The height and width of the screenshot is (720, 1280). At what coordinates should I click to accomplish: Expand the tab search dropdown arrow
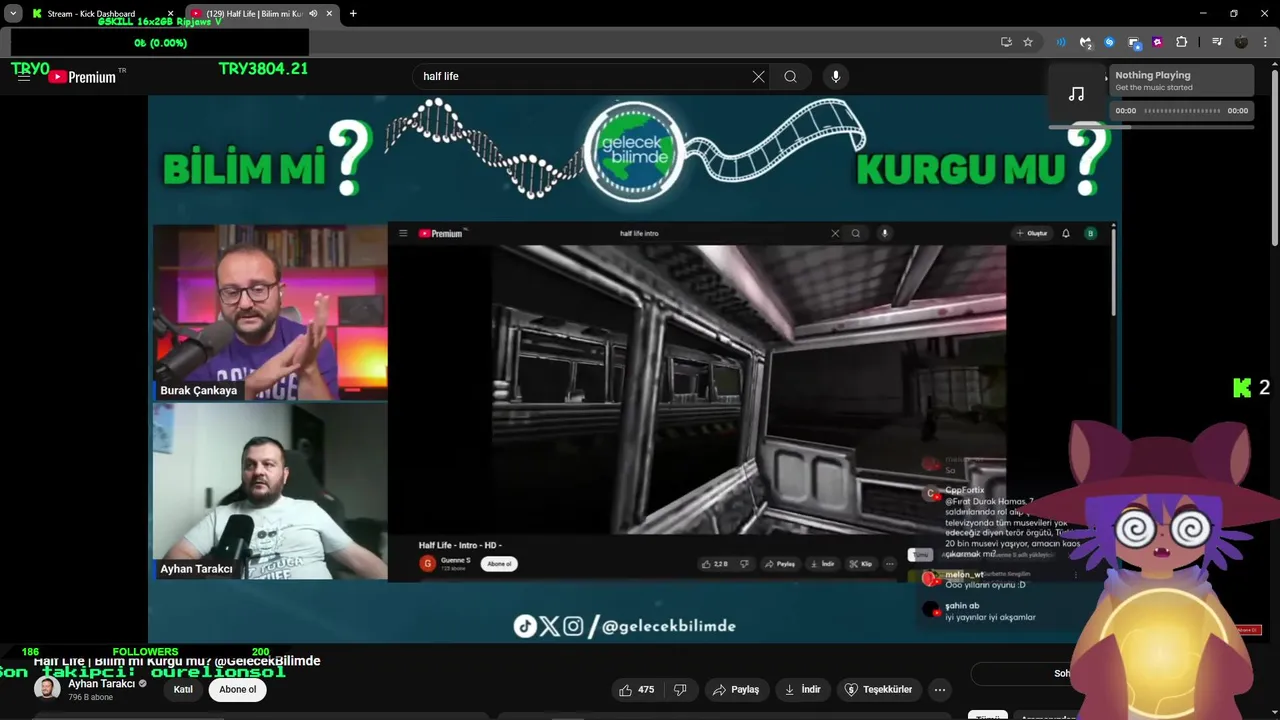tap(13, 14)
